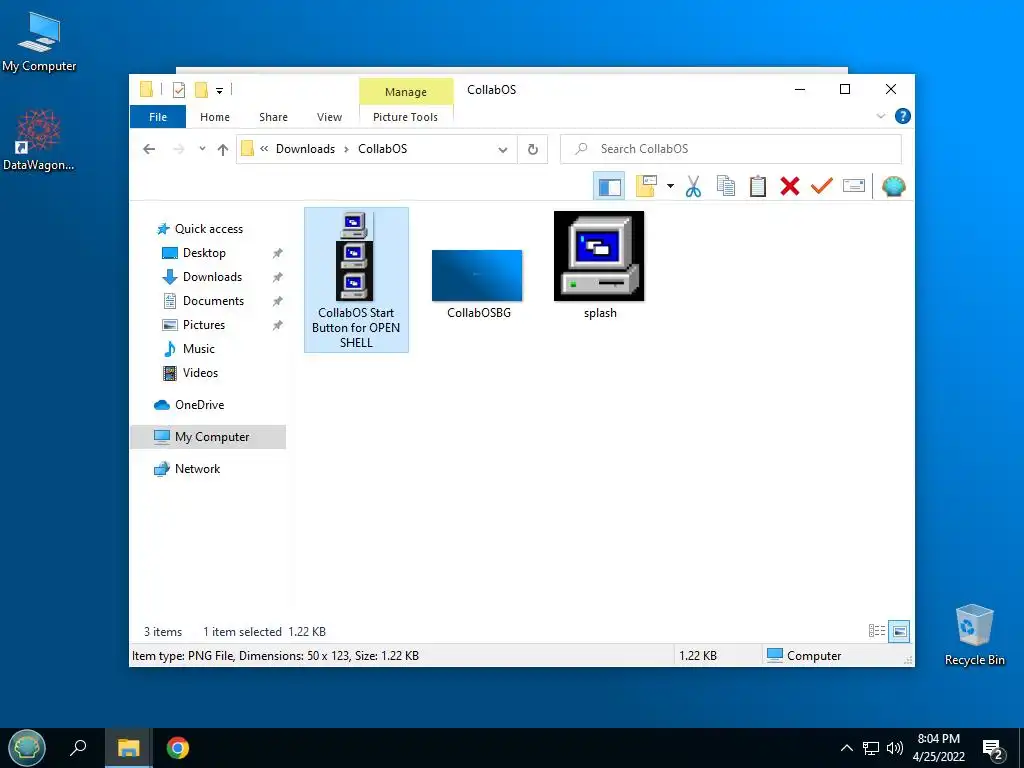Click the red X Delete icon
1024x768 pixels.
790,186
